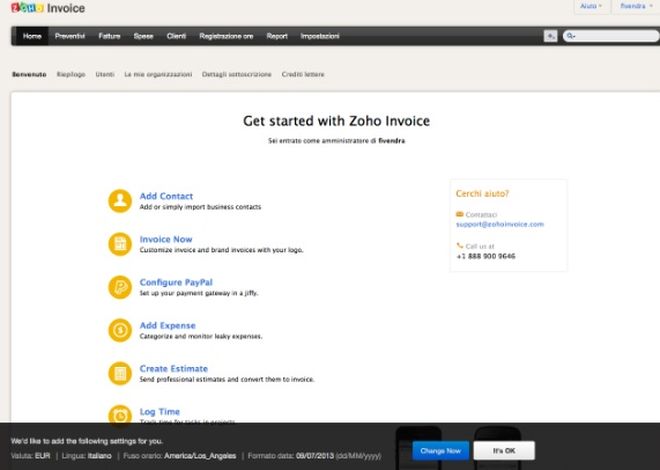Click 'Set up your payment gateway' description
Viewport: 660px width, 470px height.
coord(199,293)
